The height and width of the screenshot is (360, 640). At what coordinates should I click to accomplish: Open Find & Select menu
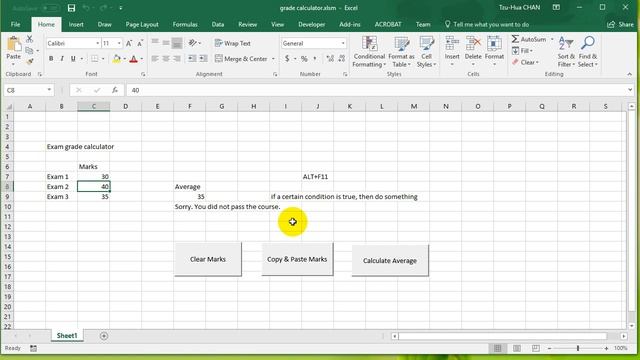588,52
